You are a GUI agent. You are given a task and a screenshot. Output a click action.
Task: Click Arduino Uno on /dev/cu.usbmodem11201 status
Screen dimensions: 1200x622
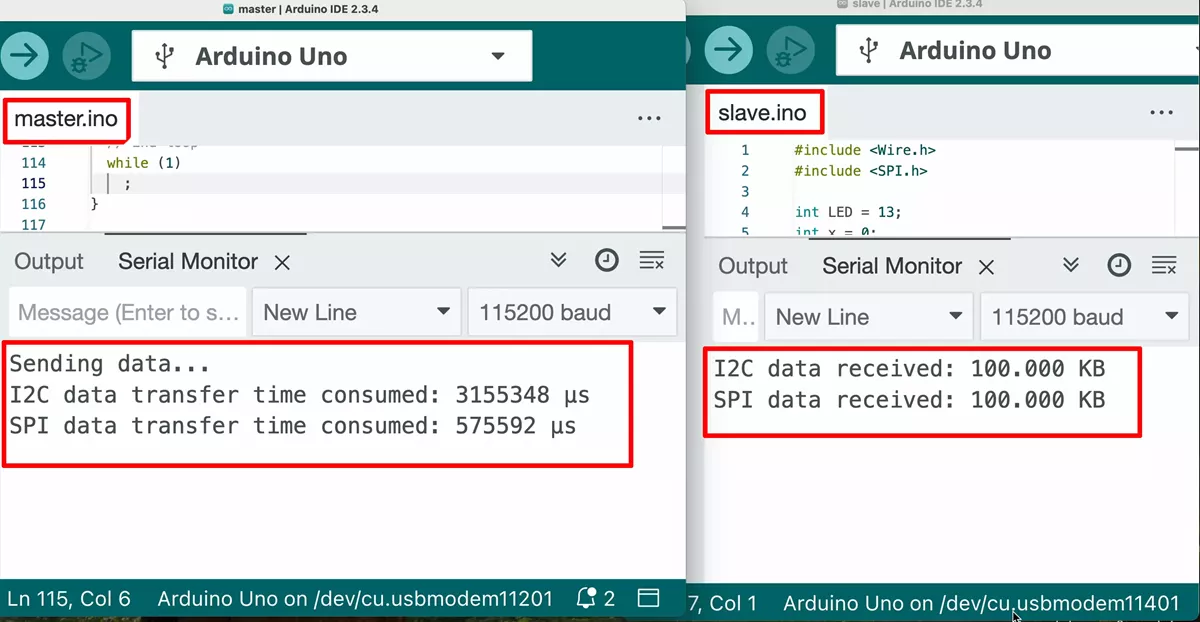355,599
